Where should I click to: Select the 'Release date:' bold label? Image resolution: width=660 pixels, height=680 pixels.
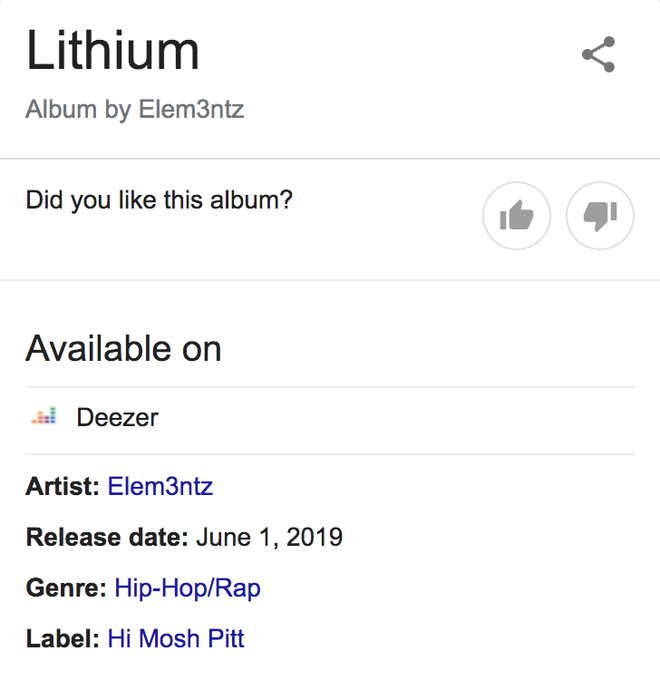tap(107, 537)
